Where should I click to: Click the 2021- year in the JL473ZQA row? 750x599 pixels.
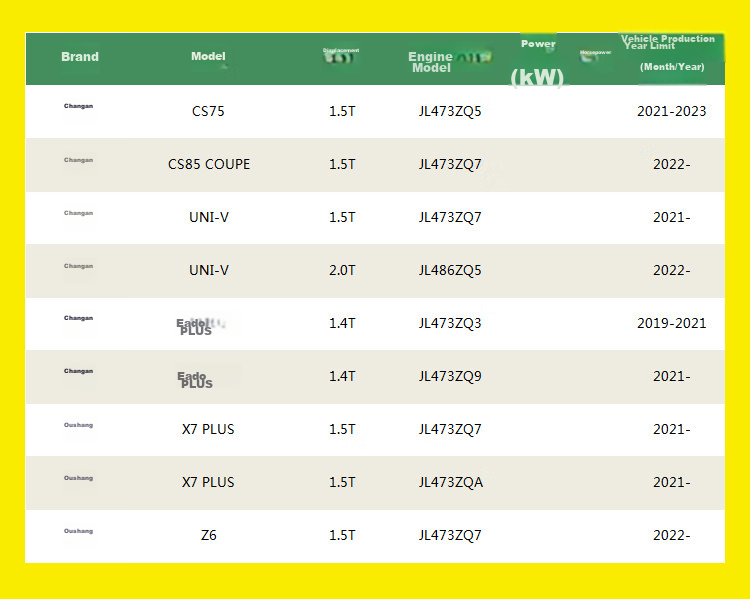pos(672,482)
